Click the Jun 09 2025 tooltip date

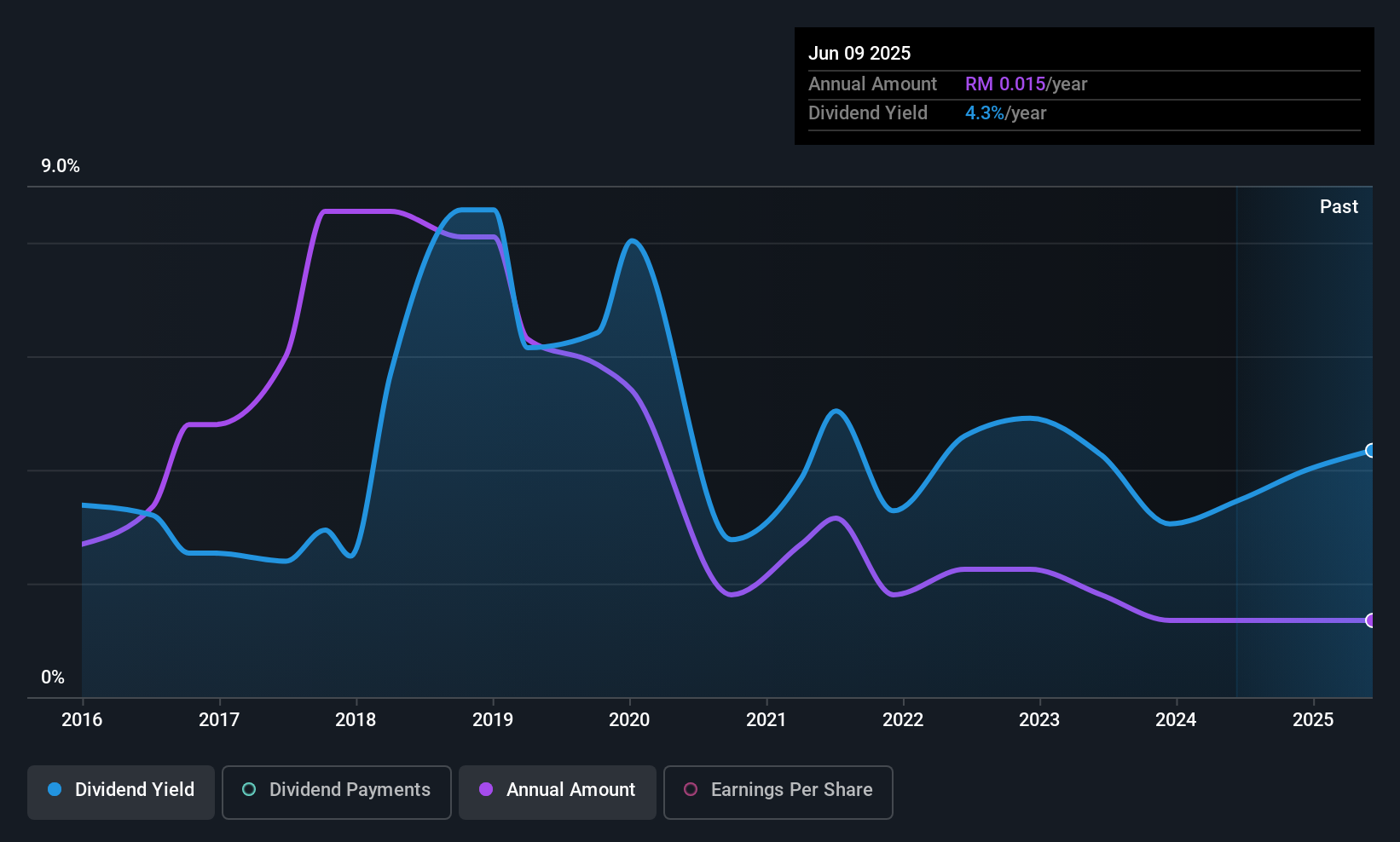click(859, 53)
